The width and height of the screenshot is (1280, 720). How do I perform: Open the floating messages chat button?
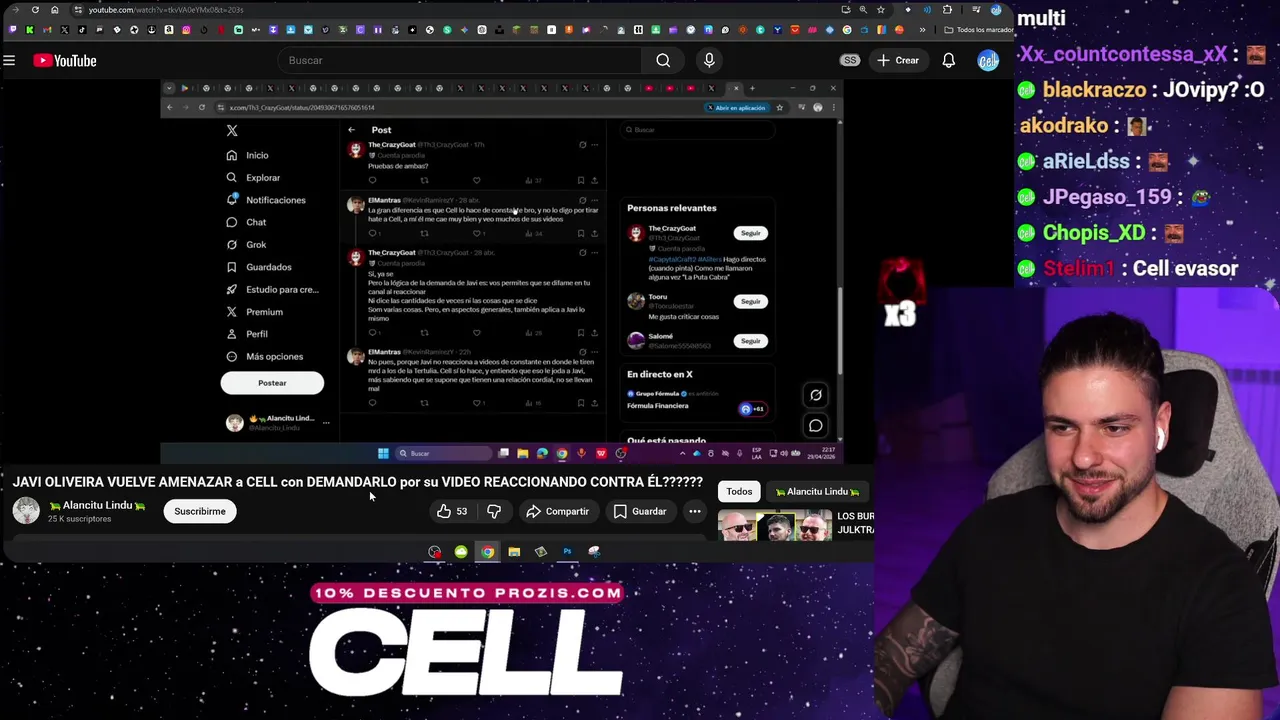(x=816, y=426)
